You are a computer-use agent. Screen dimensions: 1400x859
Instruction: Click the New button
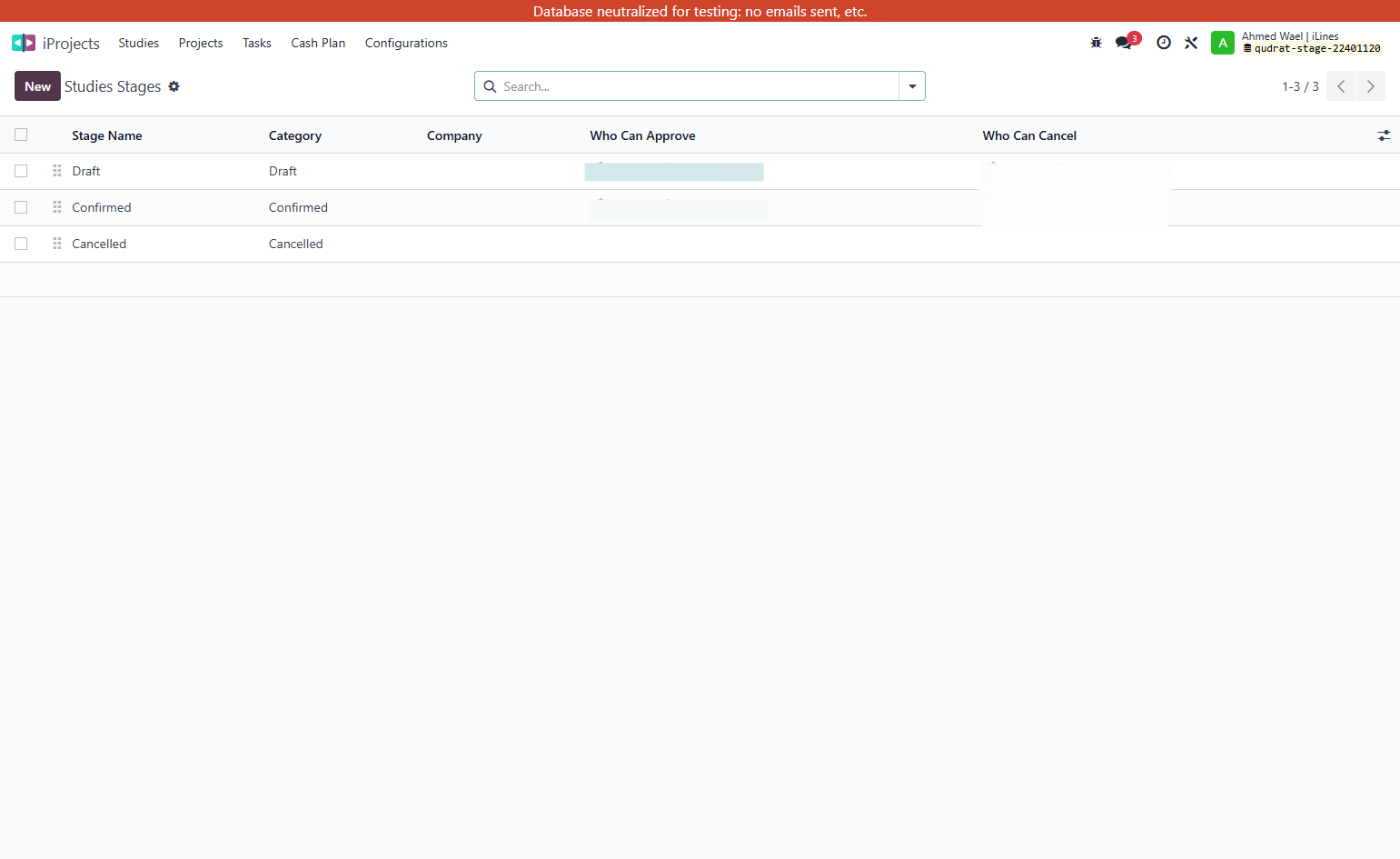[x=37, y=86]
